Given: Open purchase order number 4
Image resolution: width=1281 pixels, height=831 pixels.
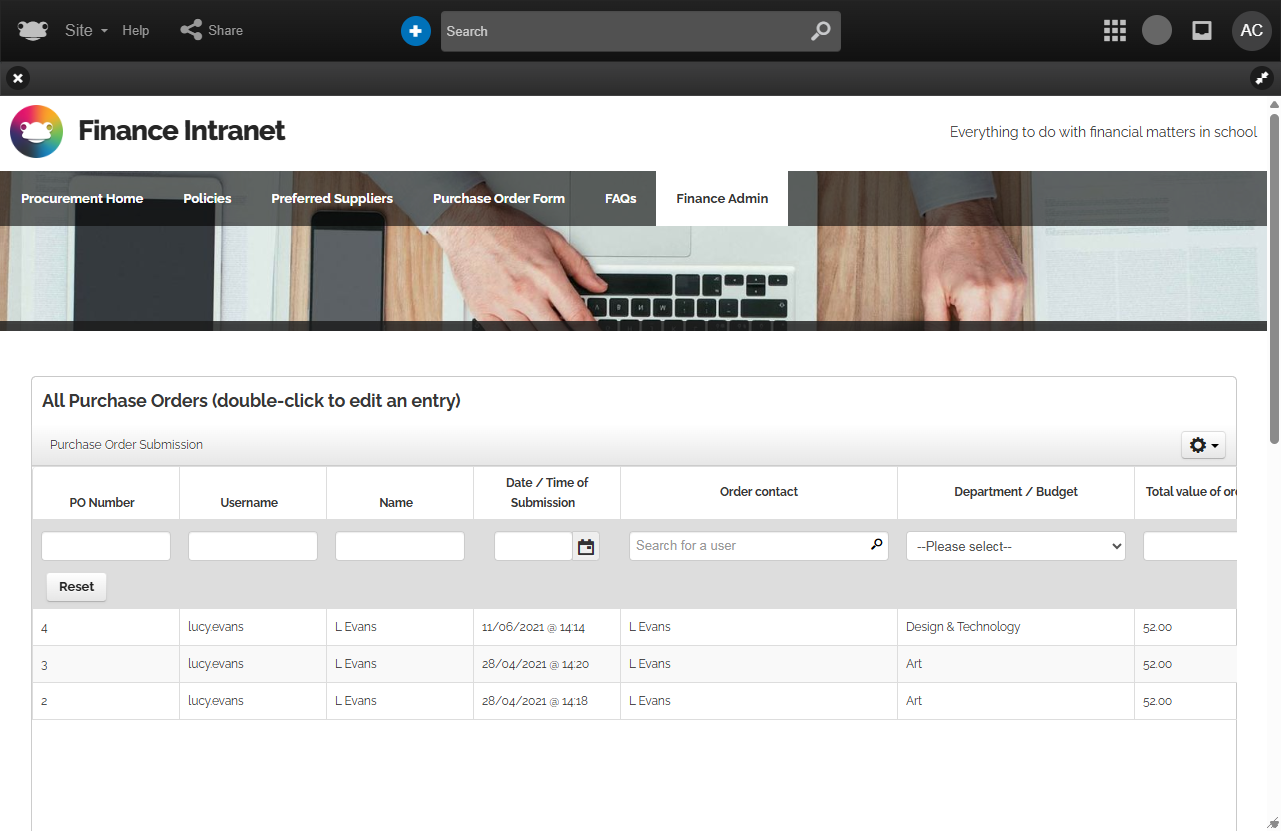Looking at the screenshot, I should (45, 628).
